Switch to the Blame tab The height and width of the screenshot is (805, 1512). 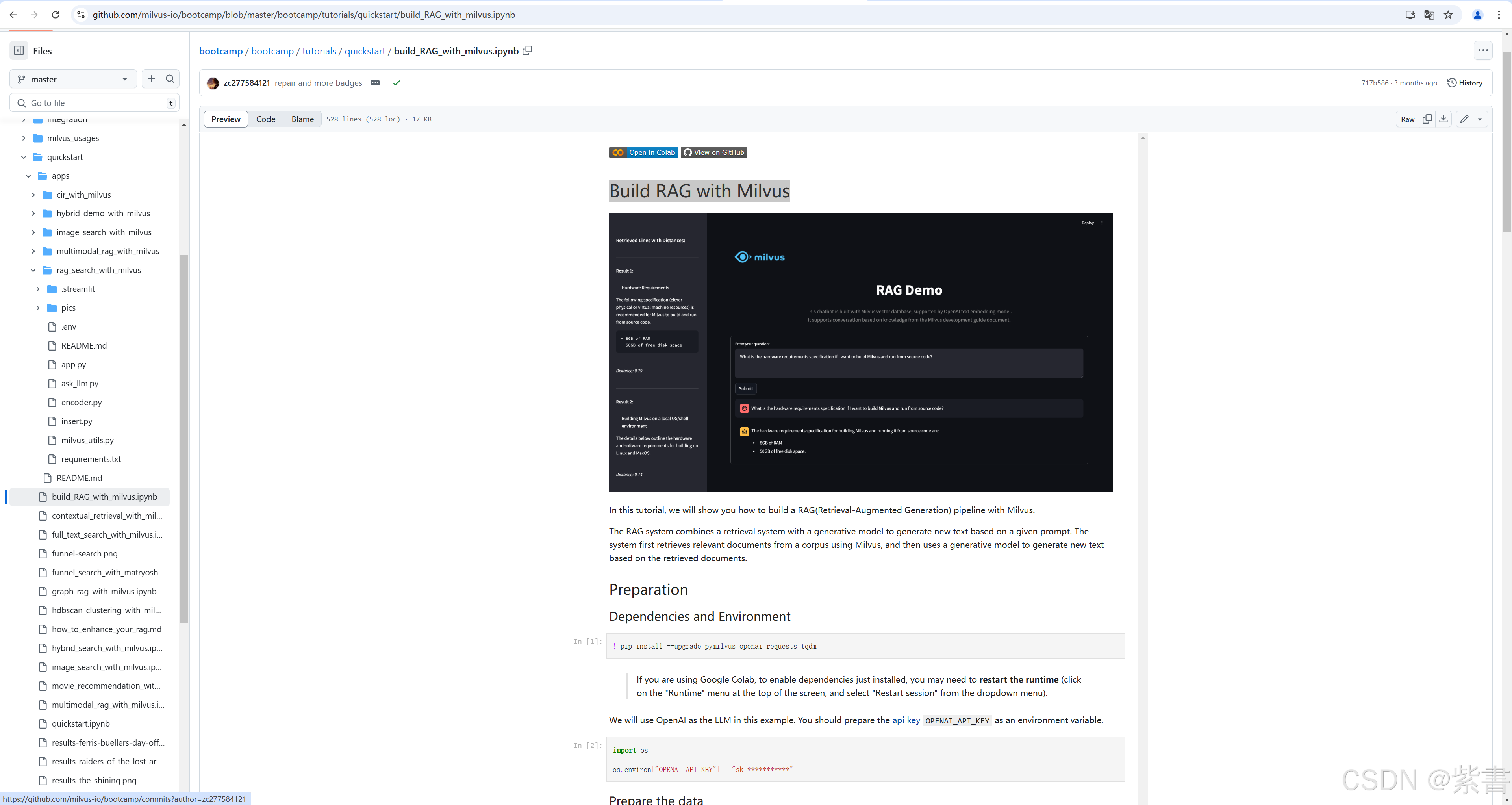point(302,119)
